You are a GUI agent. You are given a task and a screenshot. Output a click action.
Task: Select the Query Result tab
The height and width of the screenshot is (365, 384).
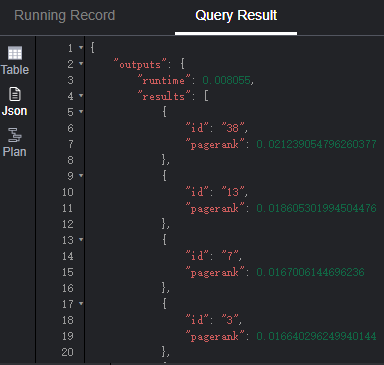point(236,15)
